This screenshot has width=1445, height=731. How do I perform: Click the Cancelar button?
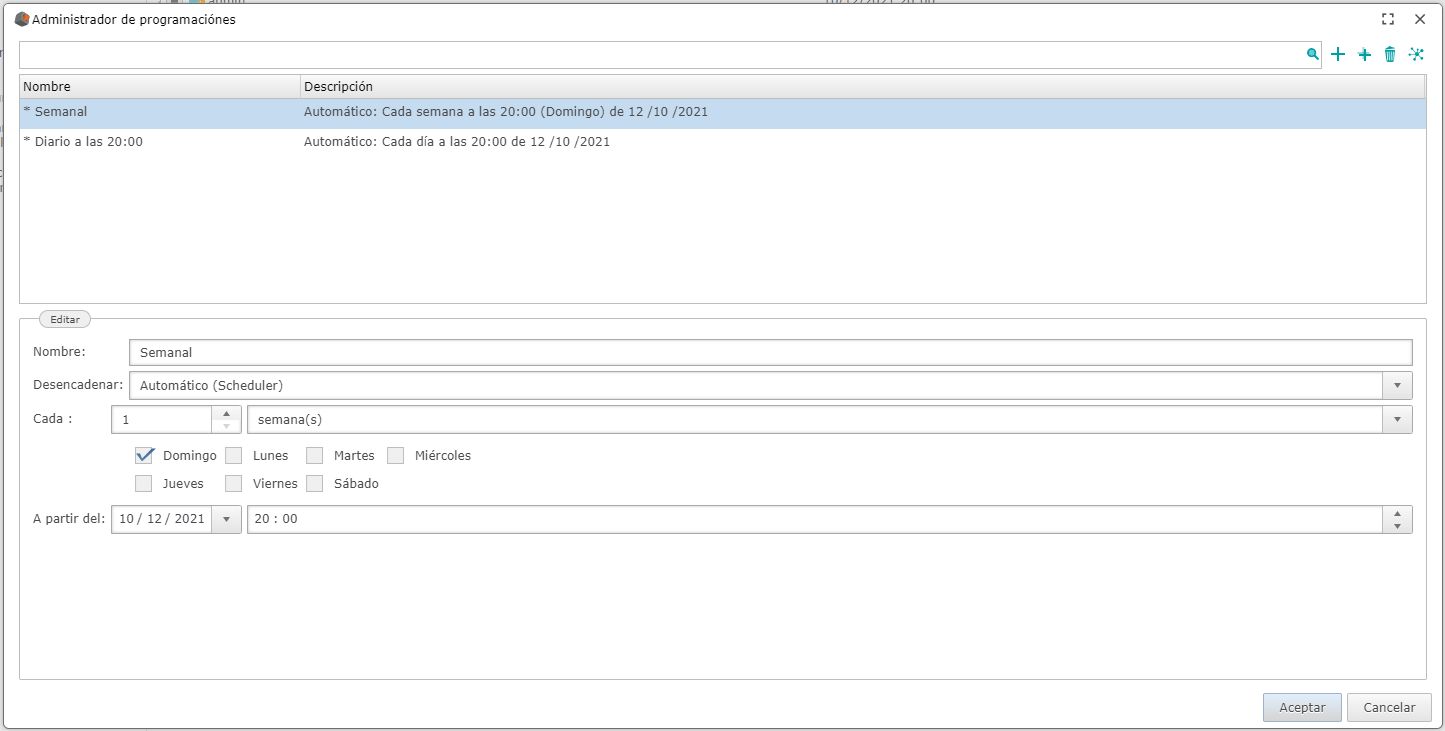[1389, 707]
